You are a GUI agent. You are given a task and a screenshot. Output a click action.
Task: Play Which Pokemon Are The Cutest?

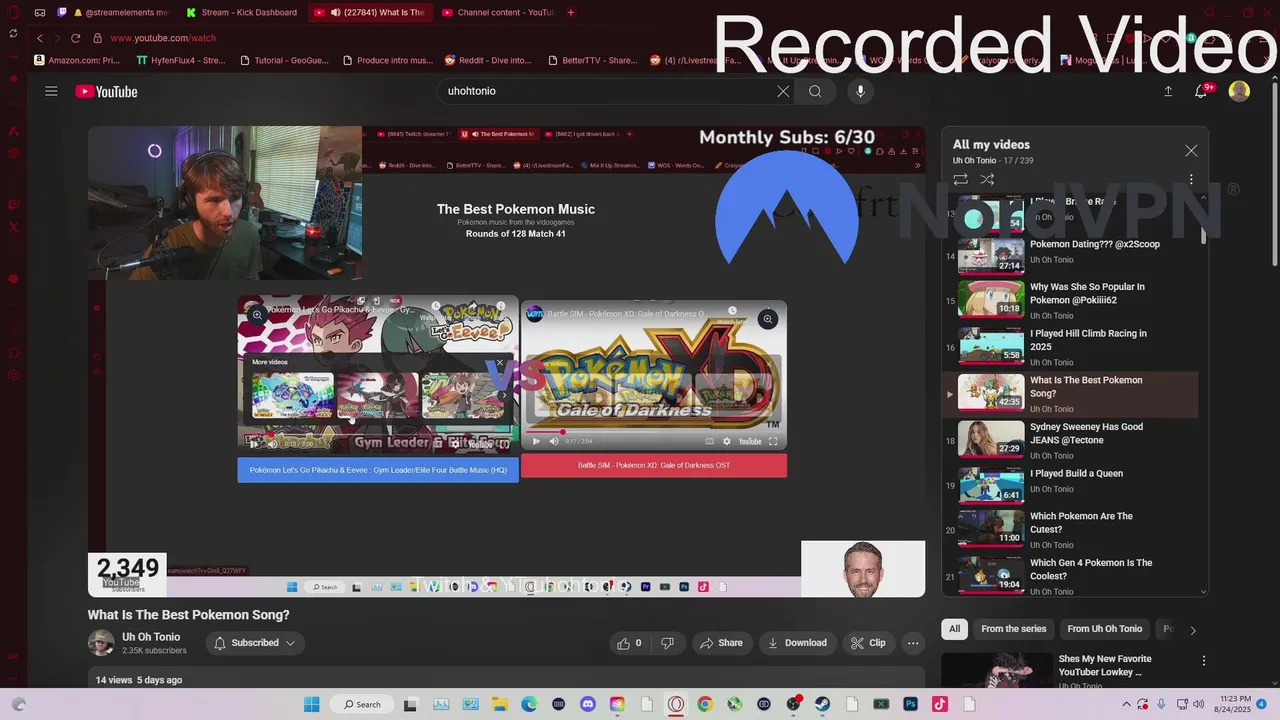(x=1070, y=532)
